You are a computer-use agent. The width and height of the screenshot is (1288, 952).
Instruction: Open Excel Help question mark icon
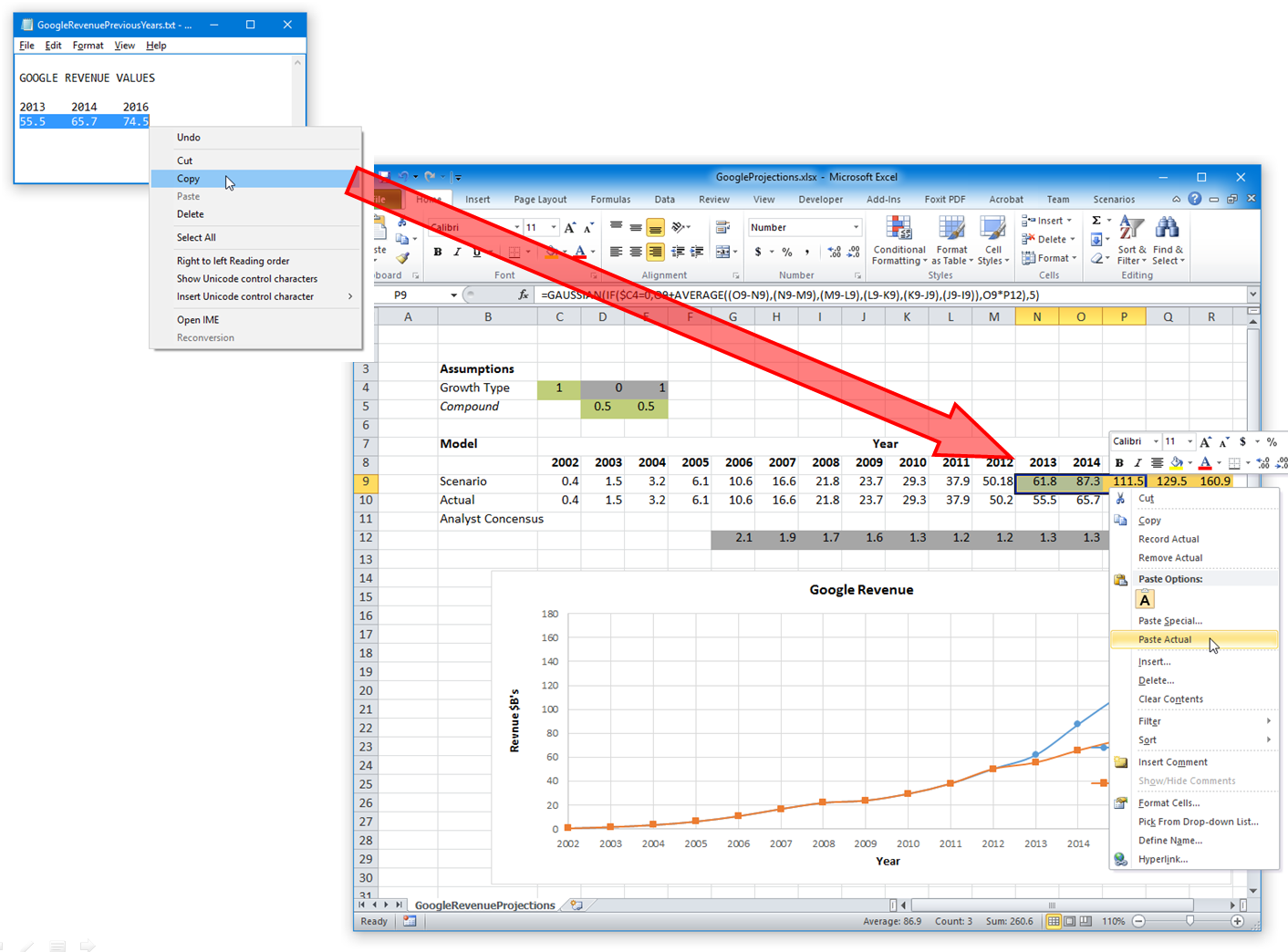[x=1194, y=199]
